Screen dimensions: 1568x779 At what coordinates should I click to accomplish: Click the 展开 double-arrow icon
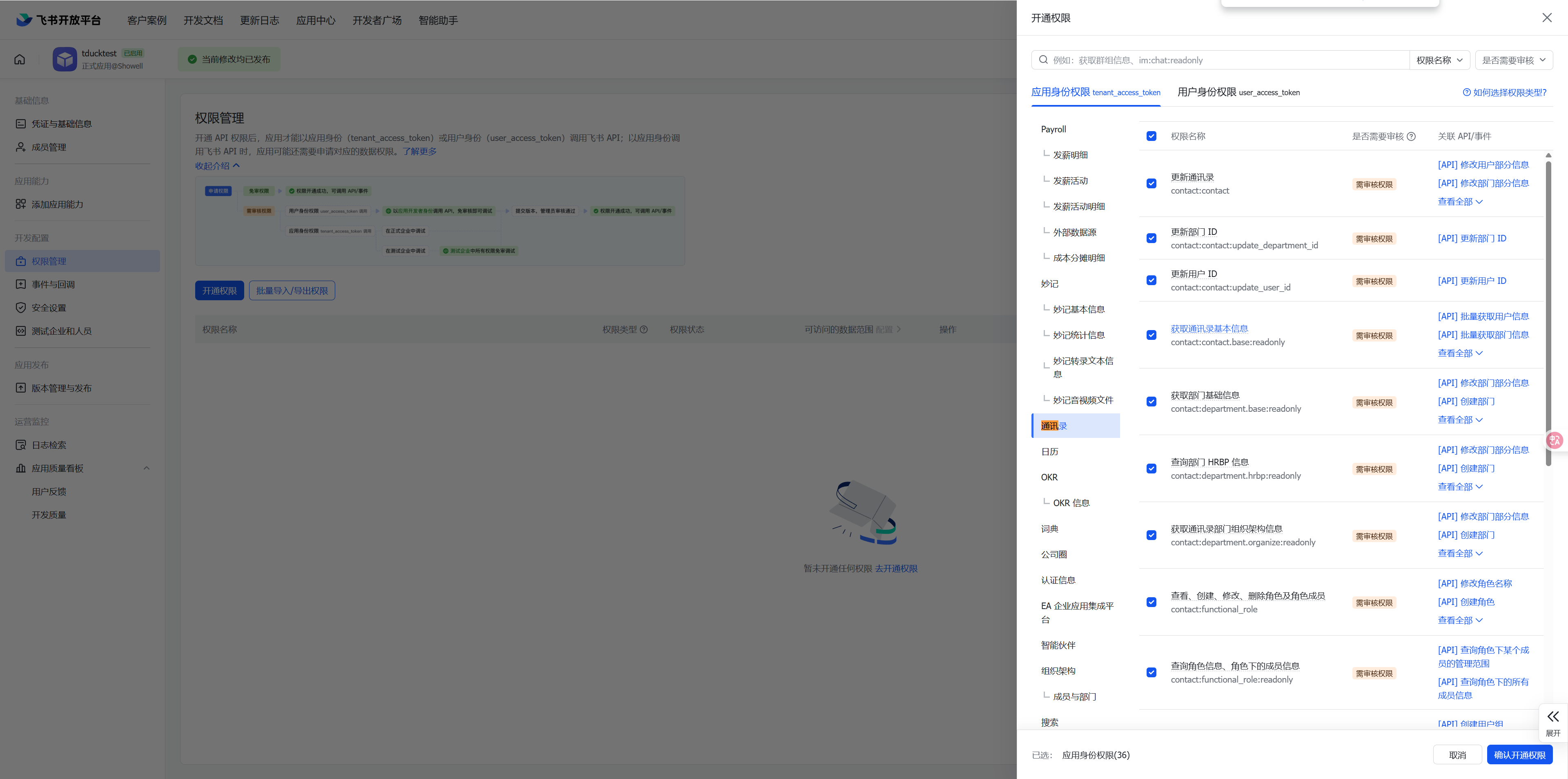pos(1553,716)
